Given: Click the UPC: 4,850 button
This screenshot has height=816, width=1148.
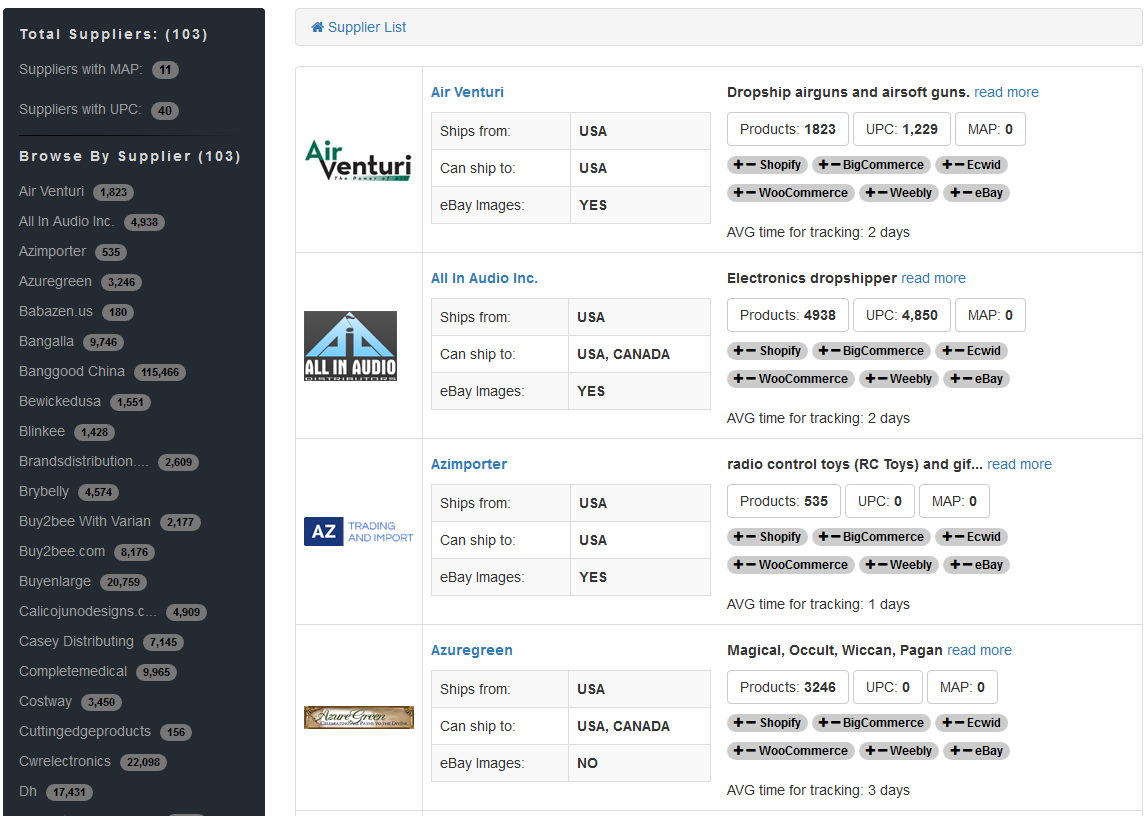Looking at the screenshot, I should click(901, 315).
